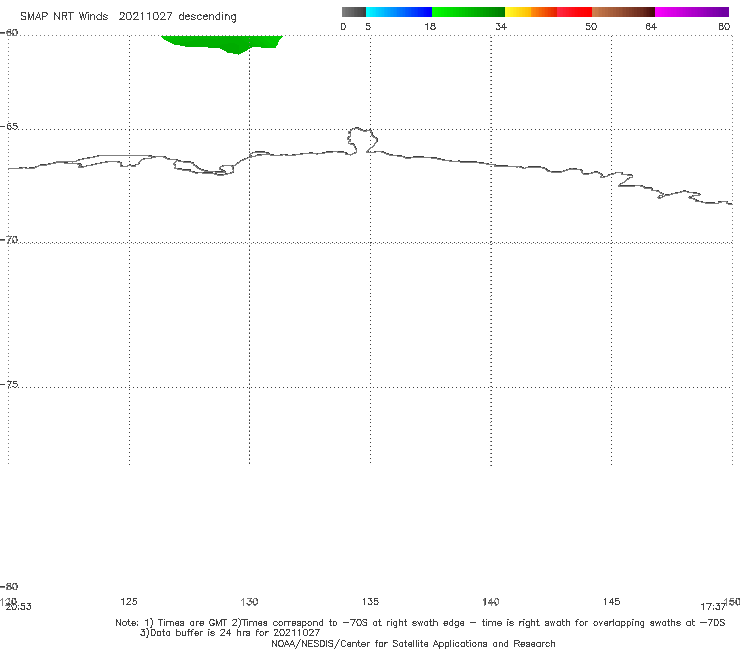The height and width of the screenshot is (650, 740).
Task: Click the 140 longitude label
Action: (x=491, y=602)
